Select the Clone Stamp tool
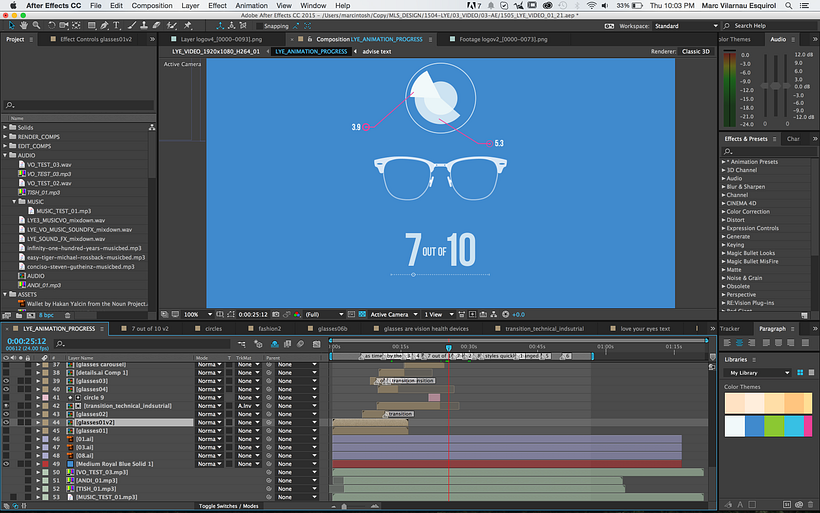The width and height of the screenshot is (820, 513). [x=144, y=26]
